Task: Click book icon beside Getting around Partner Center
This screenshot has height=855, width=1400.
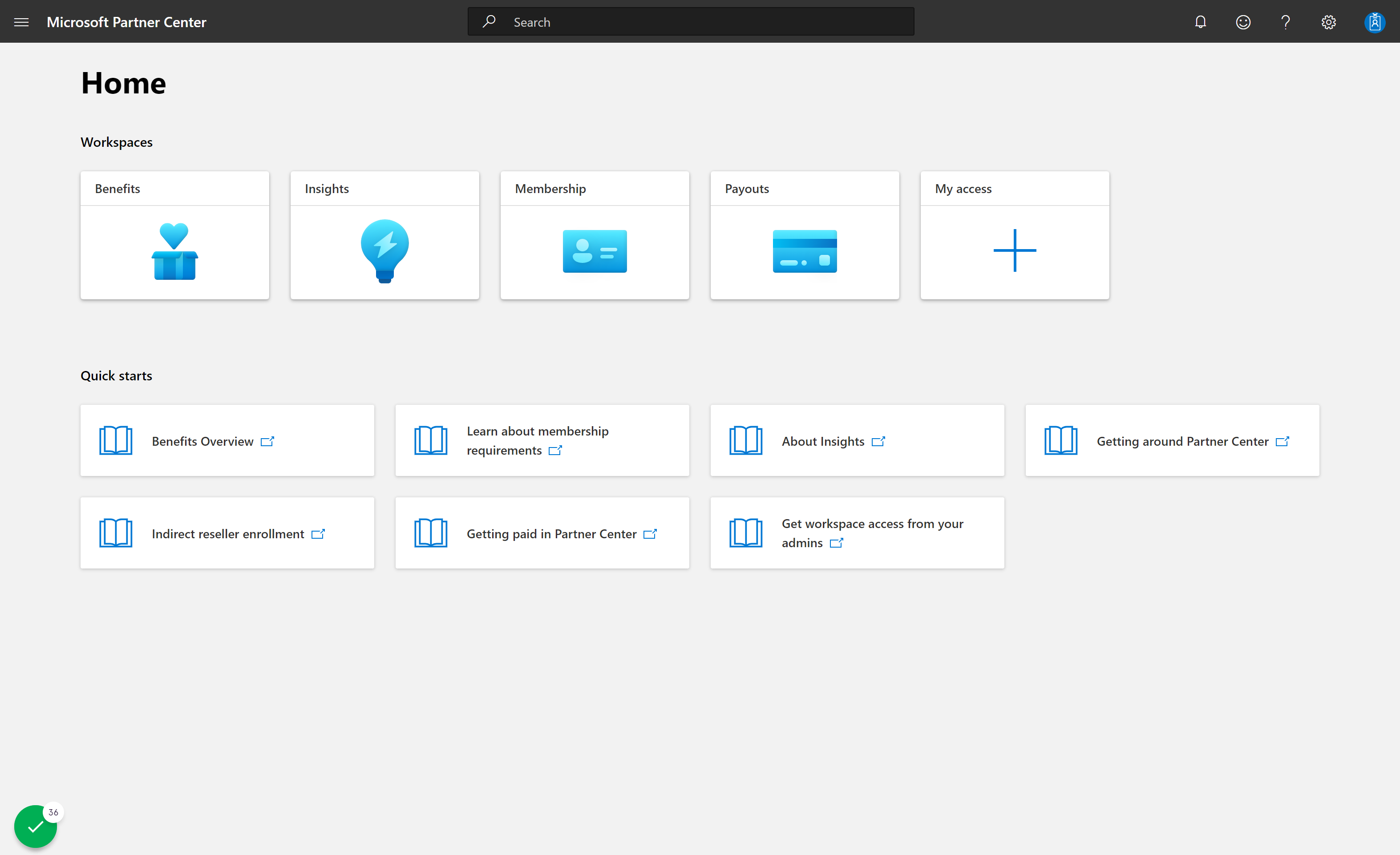Action: [1060, 440]
